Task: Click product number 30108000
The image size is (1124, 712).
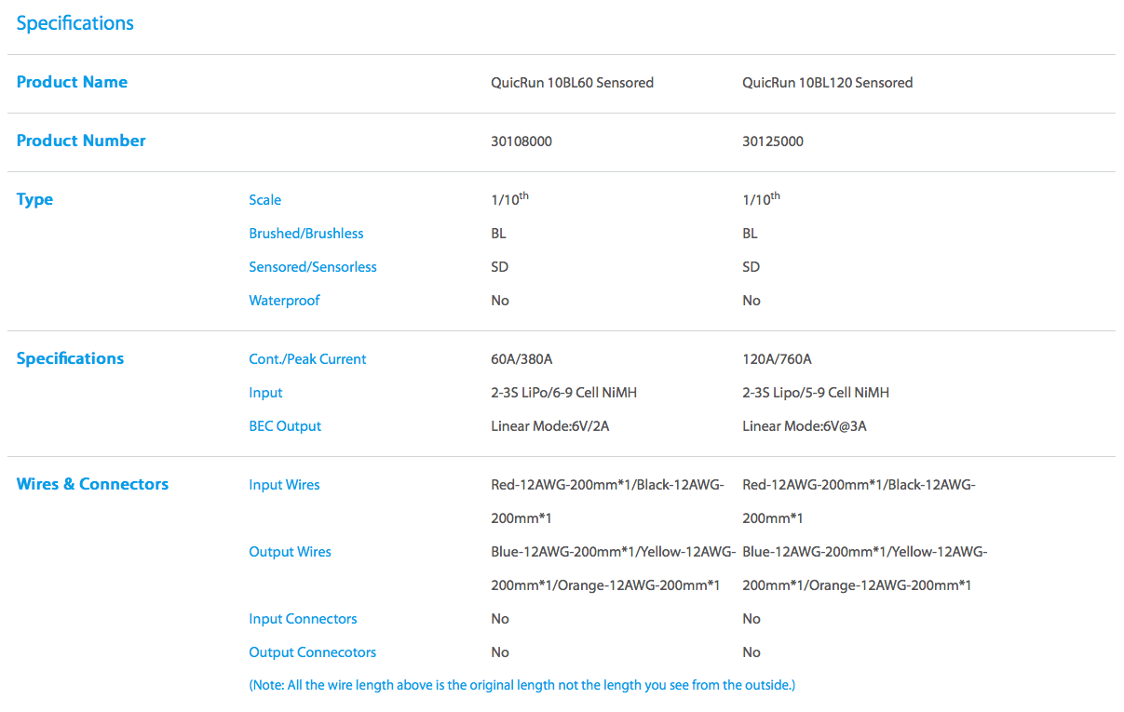Action: pos(521,142)
